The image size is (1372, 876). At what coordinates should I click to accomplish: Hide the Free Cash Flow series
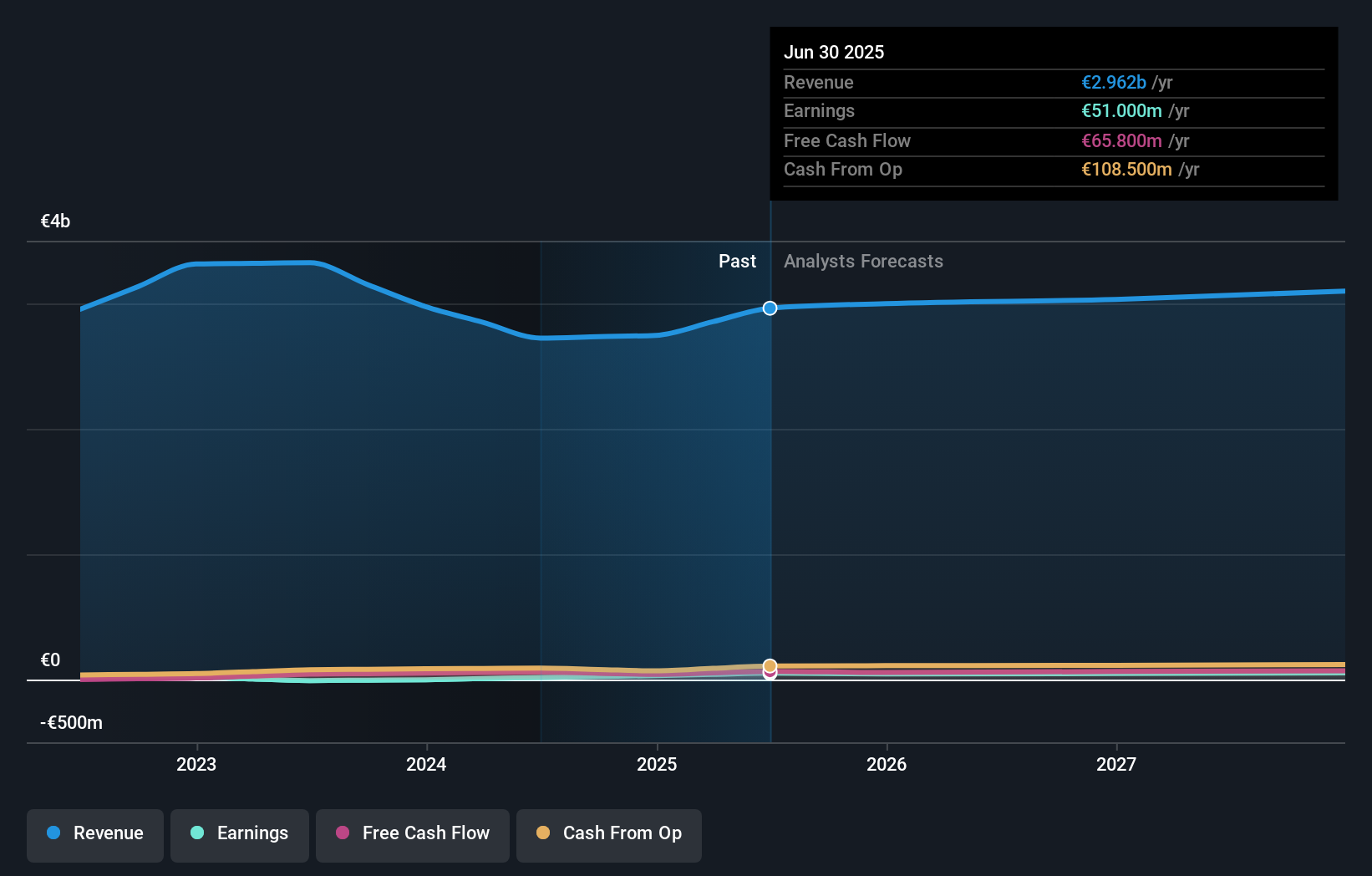tap(413, 834)
